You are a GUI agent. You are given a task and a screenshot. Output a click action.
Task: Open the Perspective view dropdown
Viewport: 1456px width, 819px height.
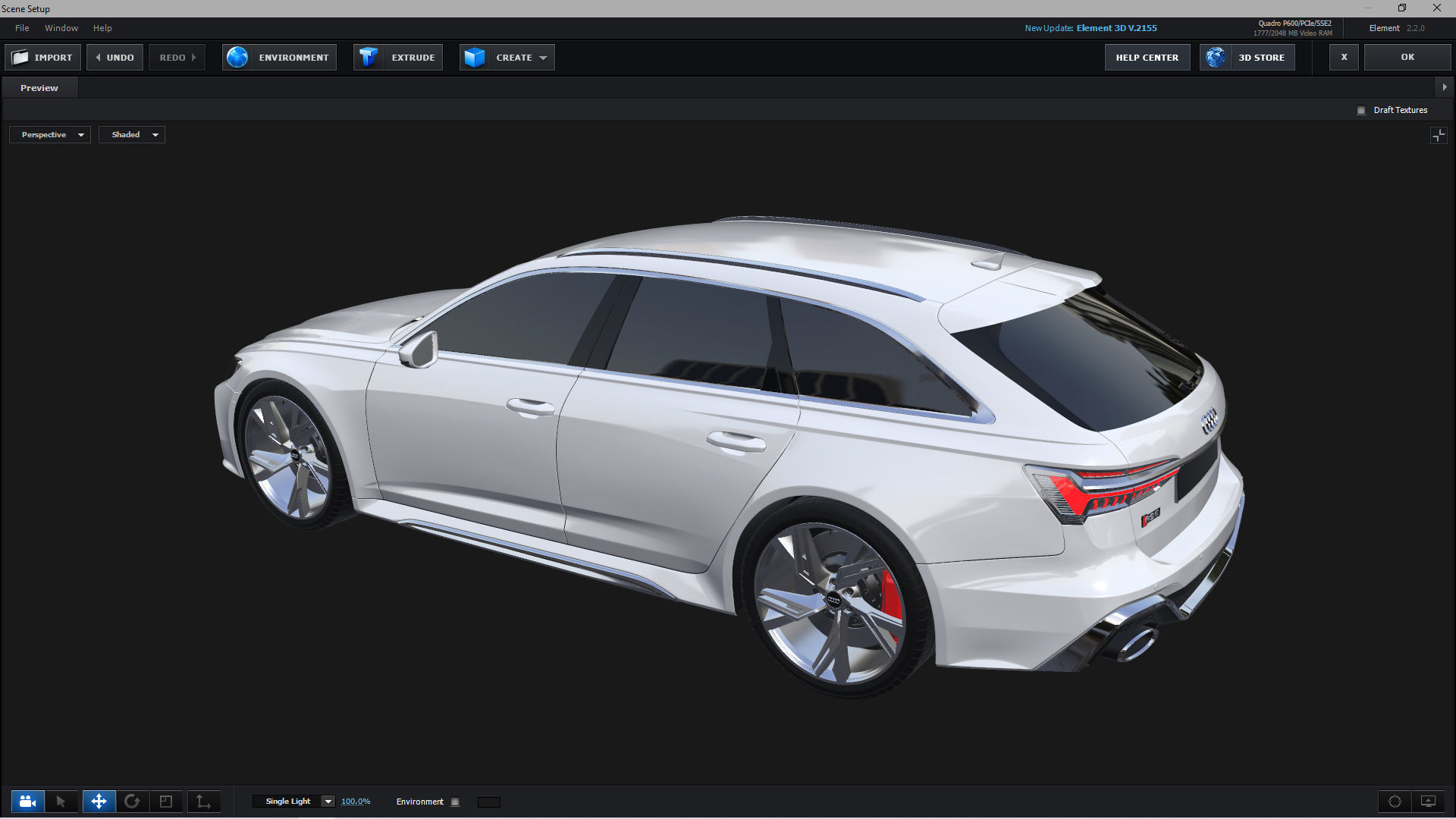point(50,135)
